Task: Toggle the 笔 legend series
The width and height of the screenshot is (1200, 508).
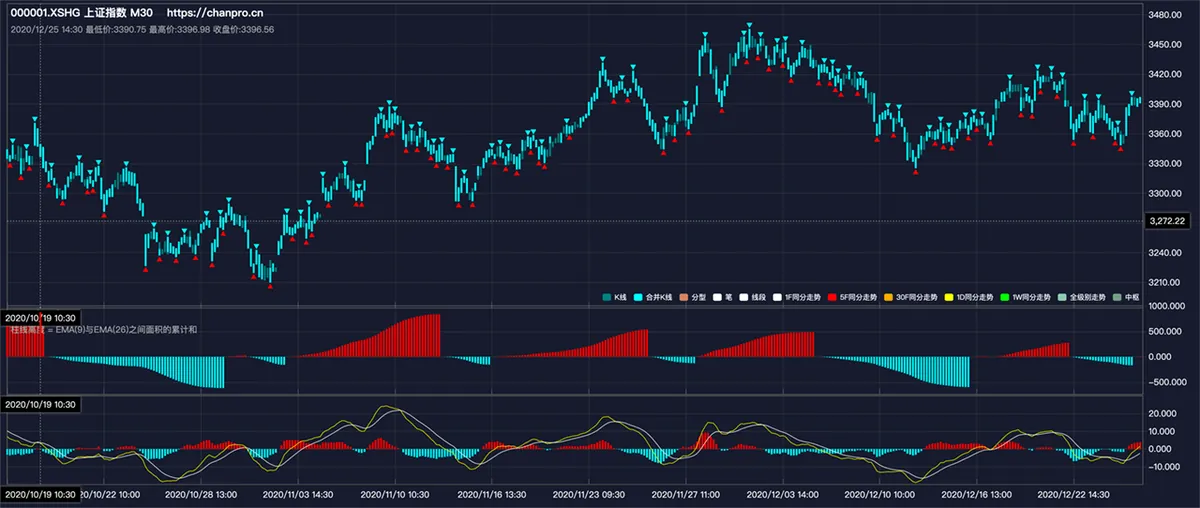Action: (724, 297)
